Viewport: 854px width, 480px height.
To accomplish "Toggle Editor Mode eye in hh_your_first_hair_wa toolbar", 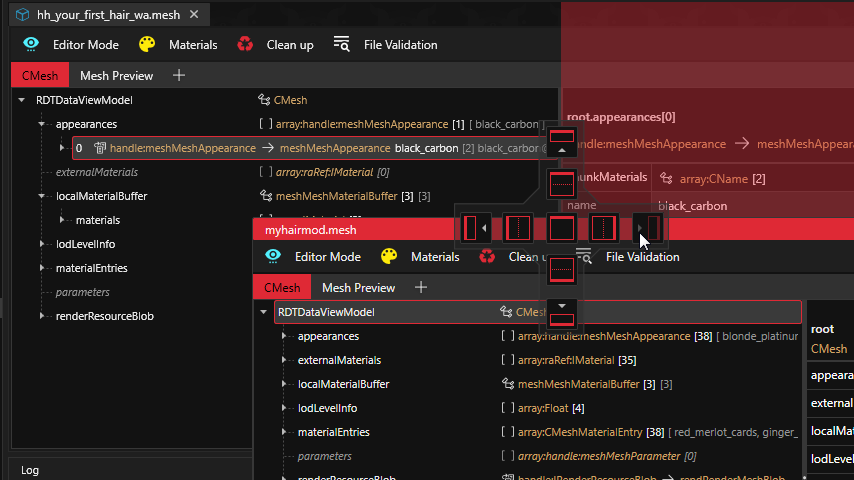I will click(x=31, y=45).
